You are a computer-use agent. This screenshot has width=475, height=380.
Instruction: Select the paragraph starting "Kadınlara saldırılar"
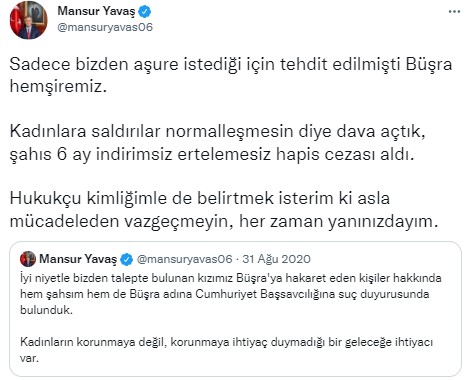(x=217, y=143)
